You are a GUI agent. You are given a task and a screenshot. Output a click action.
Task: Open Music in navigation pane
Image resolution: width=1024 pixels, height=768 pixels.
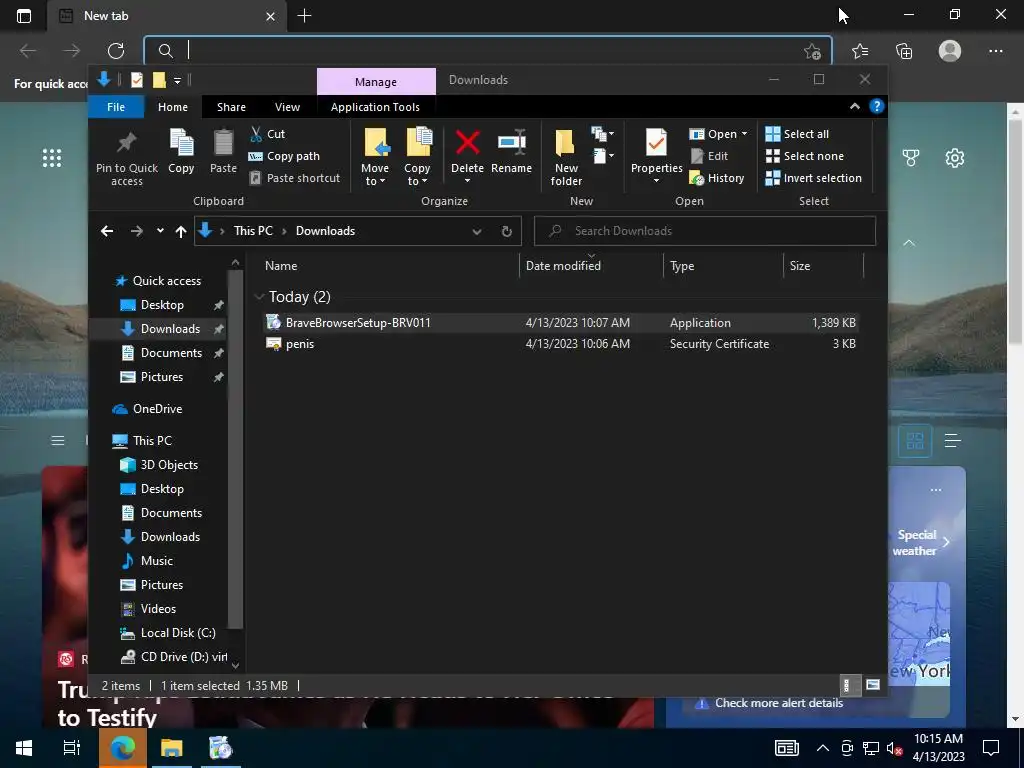pos(157,561)
